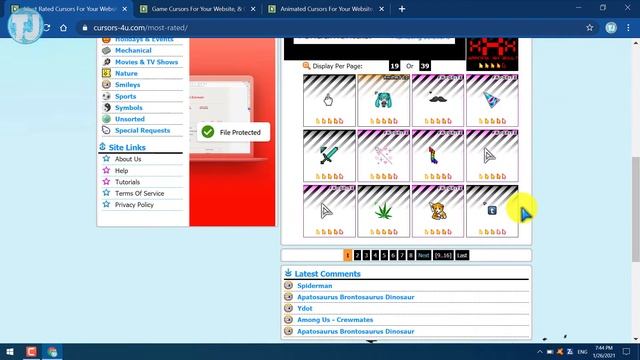Display 39 cursors per page
Image resolution: width=640 pixels, height=360 pixels.
point(424,66)
